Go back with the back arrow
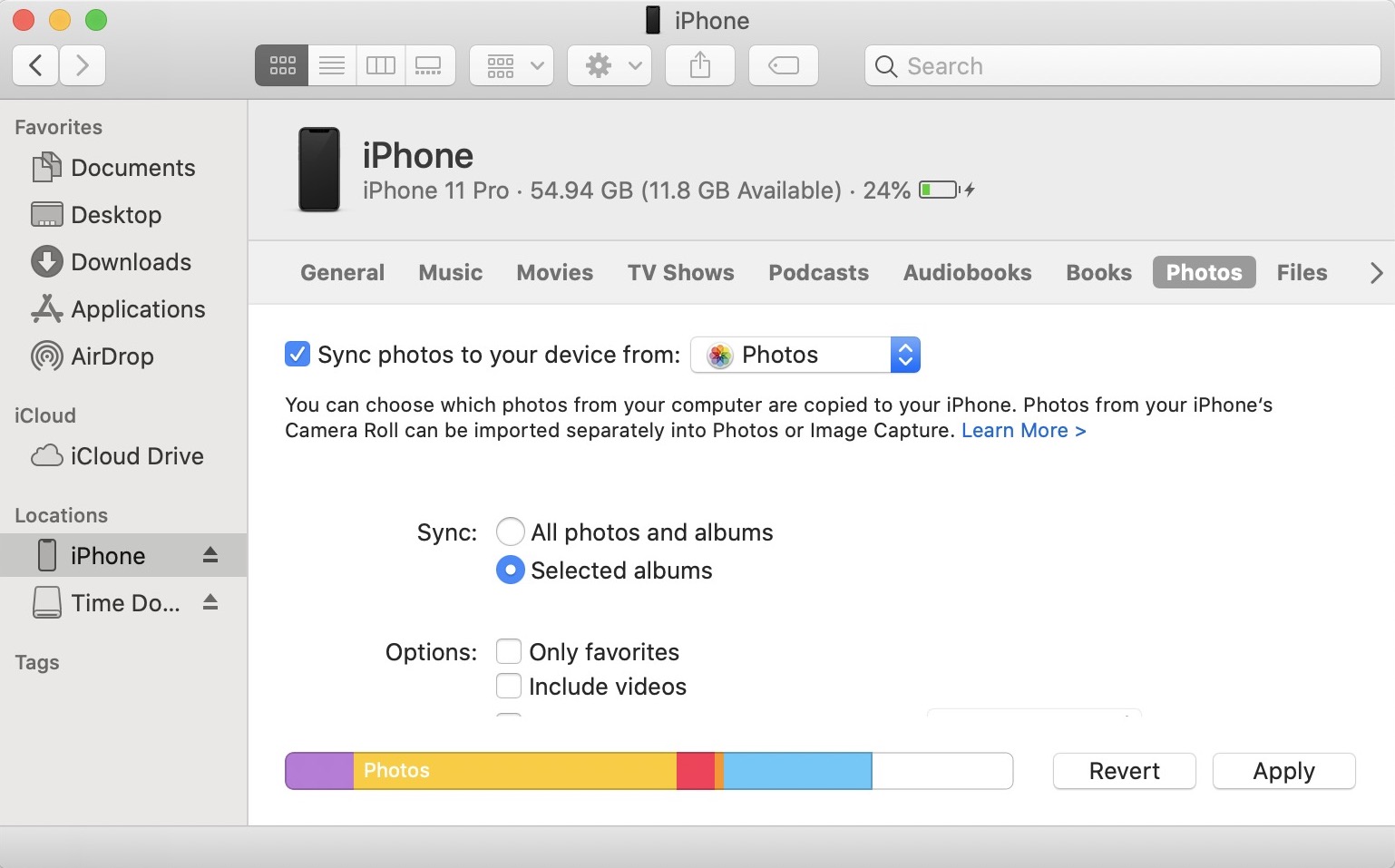 coord(36,65)
